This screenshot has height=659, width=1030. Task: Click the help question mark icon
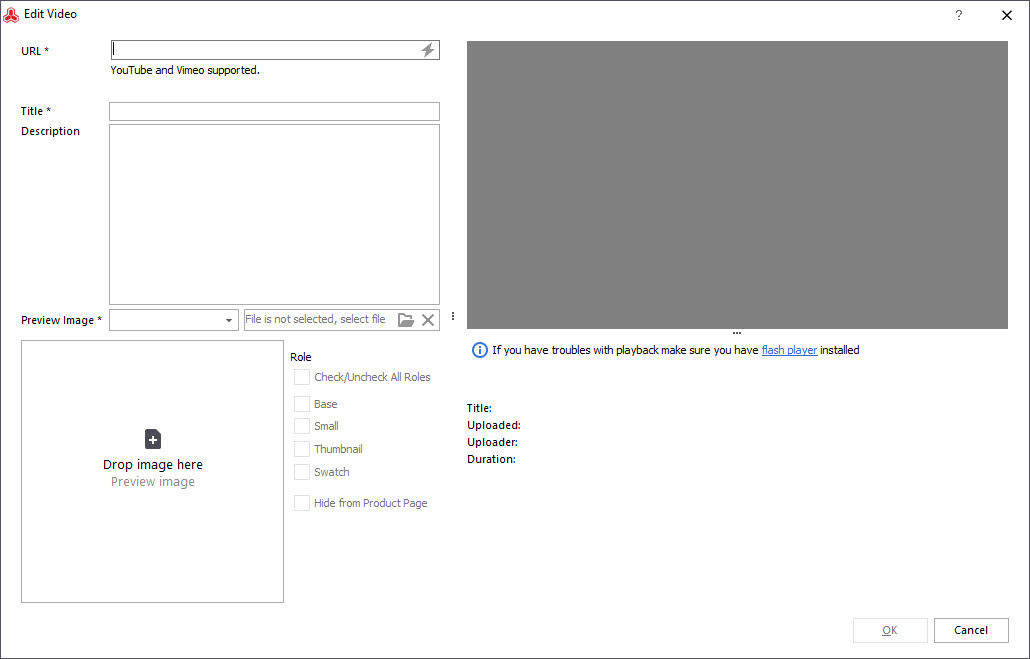point(958,15)
